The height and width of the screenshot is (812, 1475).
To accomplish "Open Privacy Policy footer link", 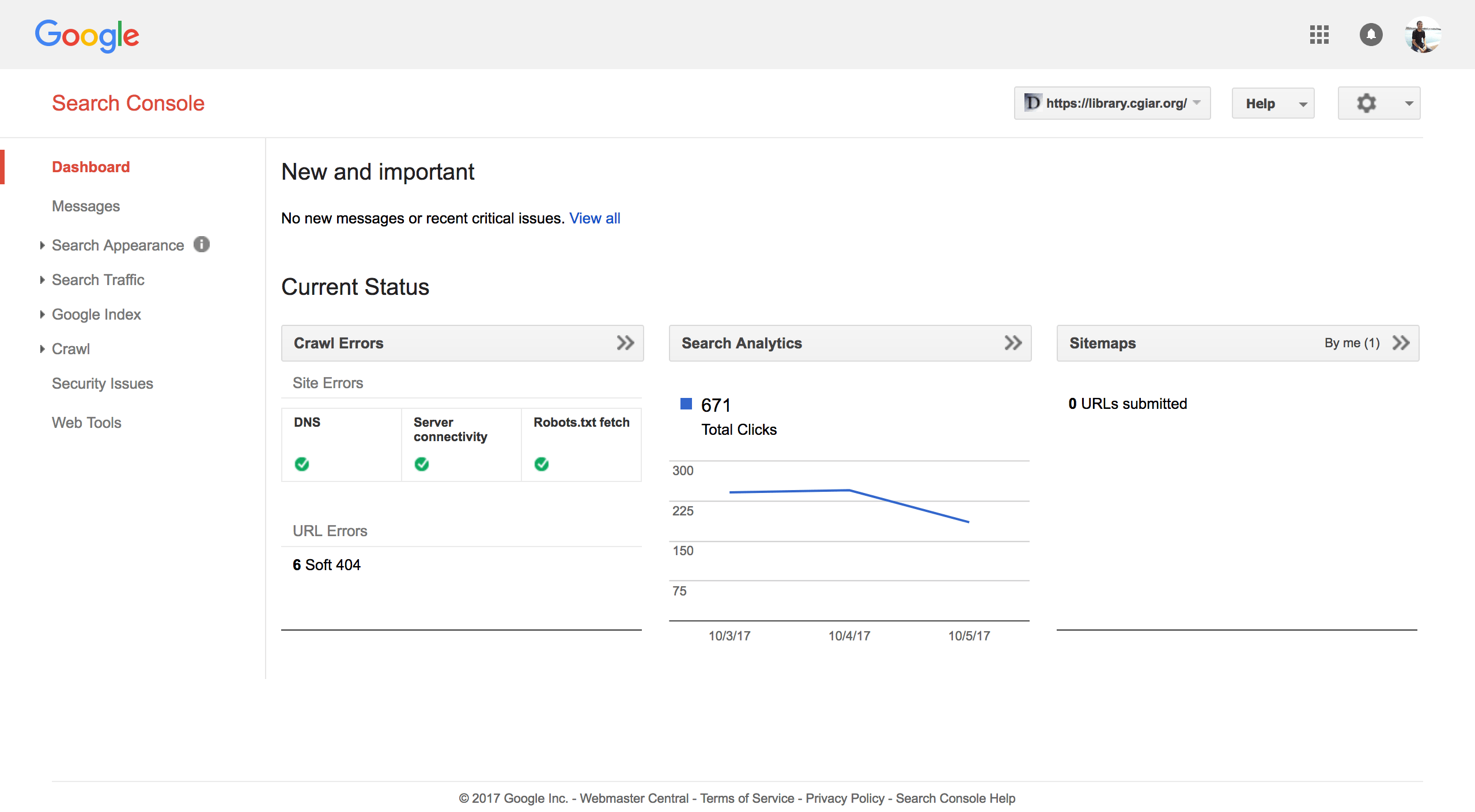I will [845, 798].
